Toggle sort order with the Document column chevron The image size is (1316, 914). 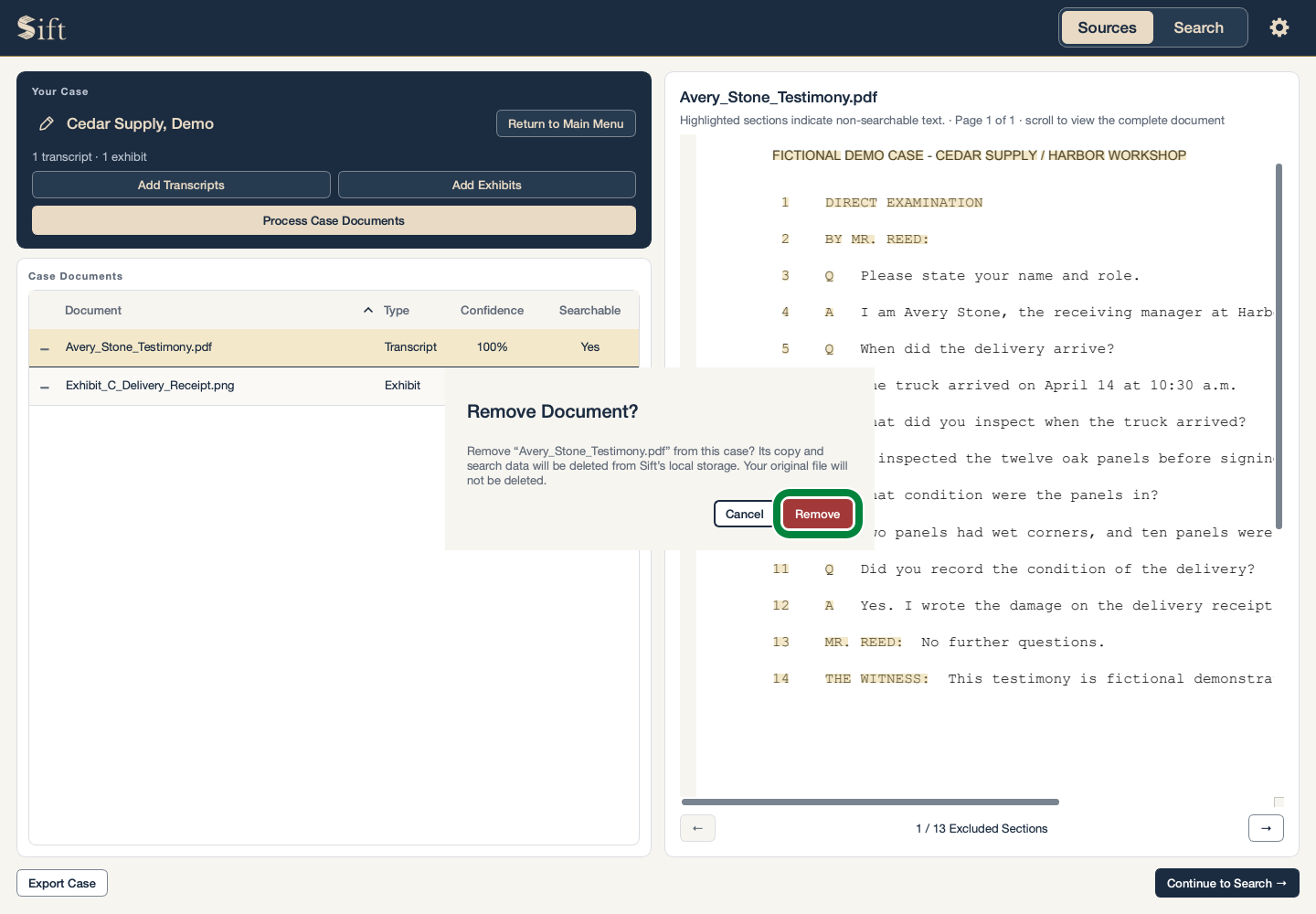tap(368, 310)
